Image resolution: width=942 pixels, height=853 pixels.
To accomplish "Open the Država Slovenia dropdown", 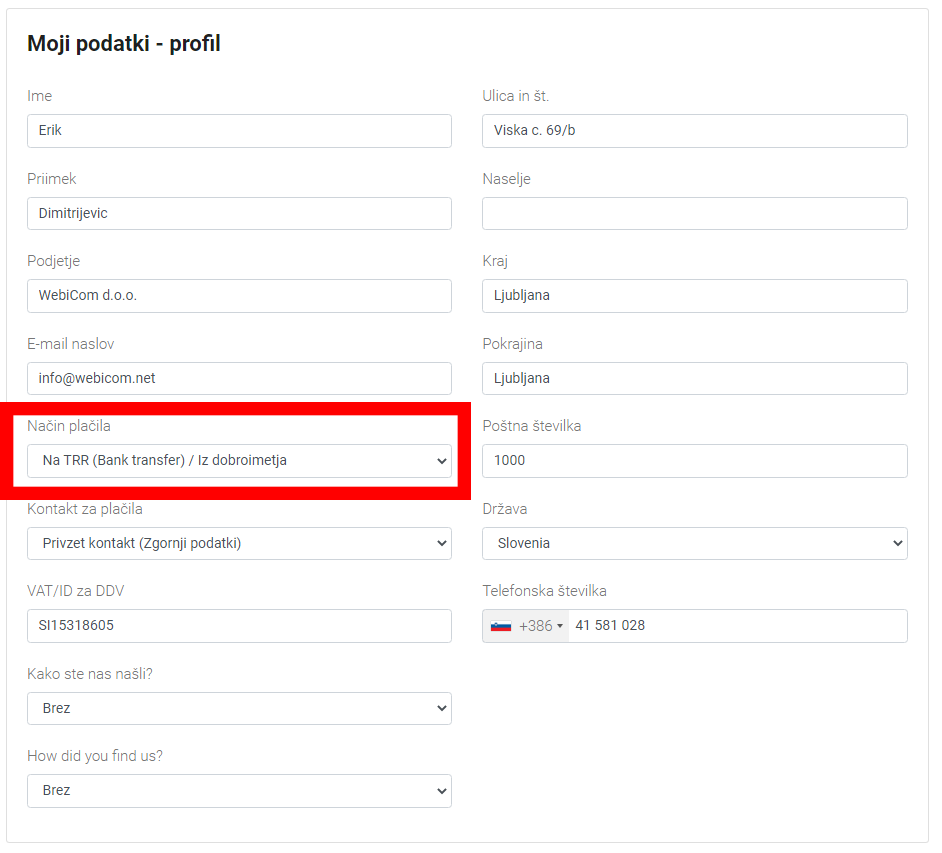I will click(x=694, y=543).
